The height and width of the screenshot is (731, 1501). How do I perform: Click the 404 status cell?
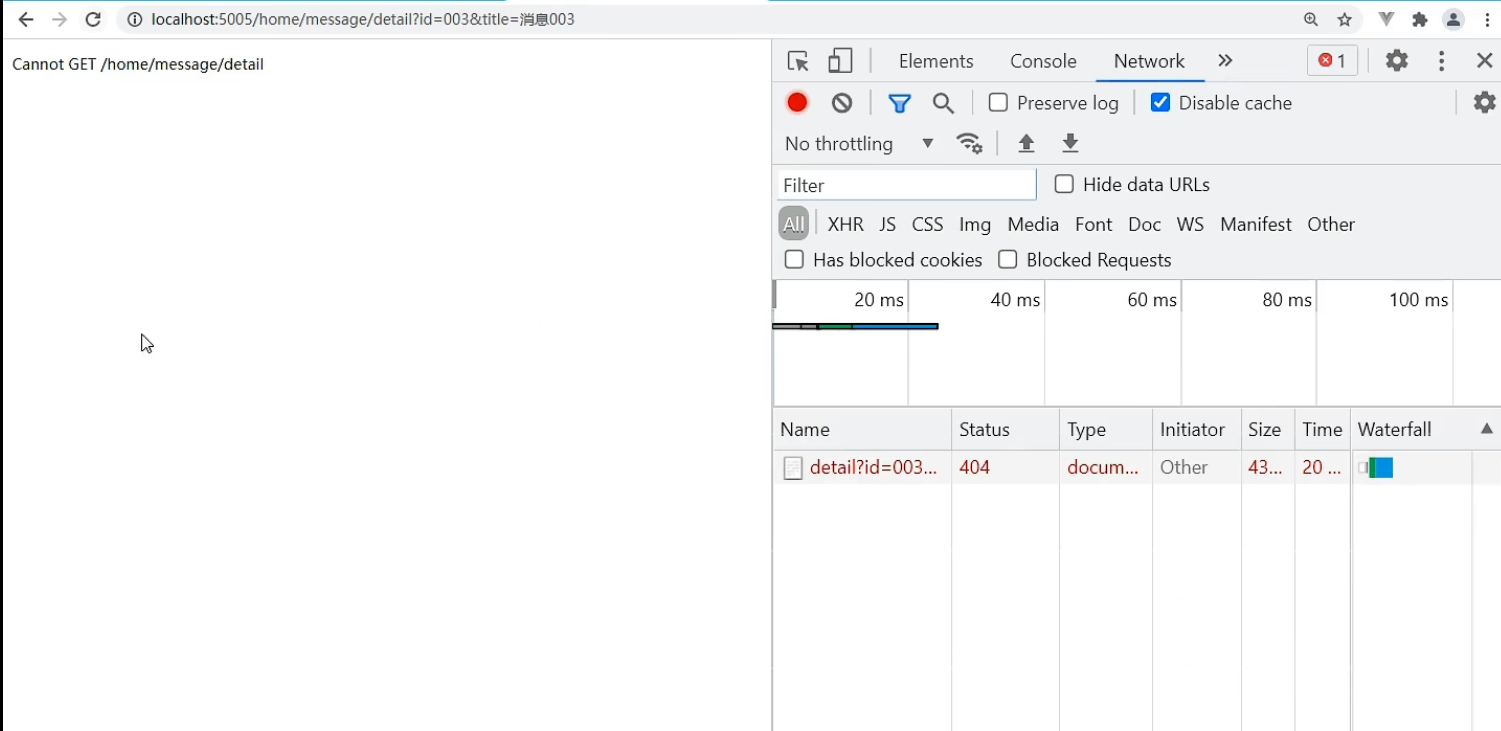(1005, 467)
